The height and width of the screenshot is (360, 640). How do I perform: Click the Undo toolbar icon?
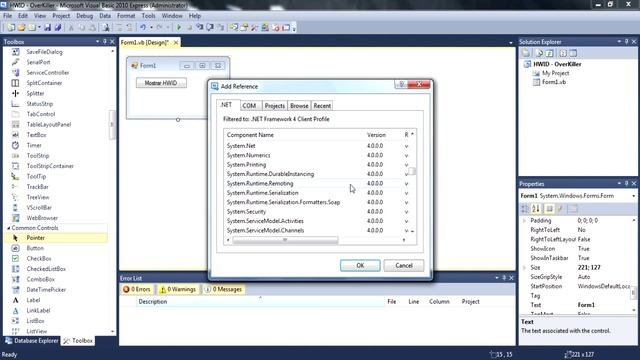[143, 28]
